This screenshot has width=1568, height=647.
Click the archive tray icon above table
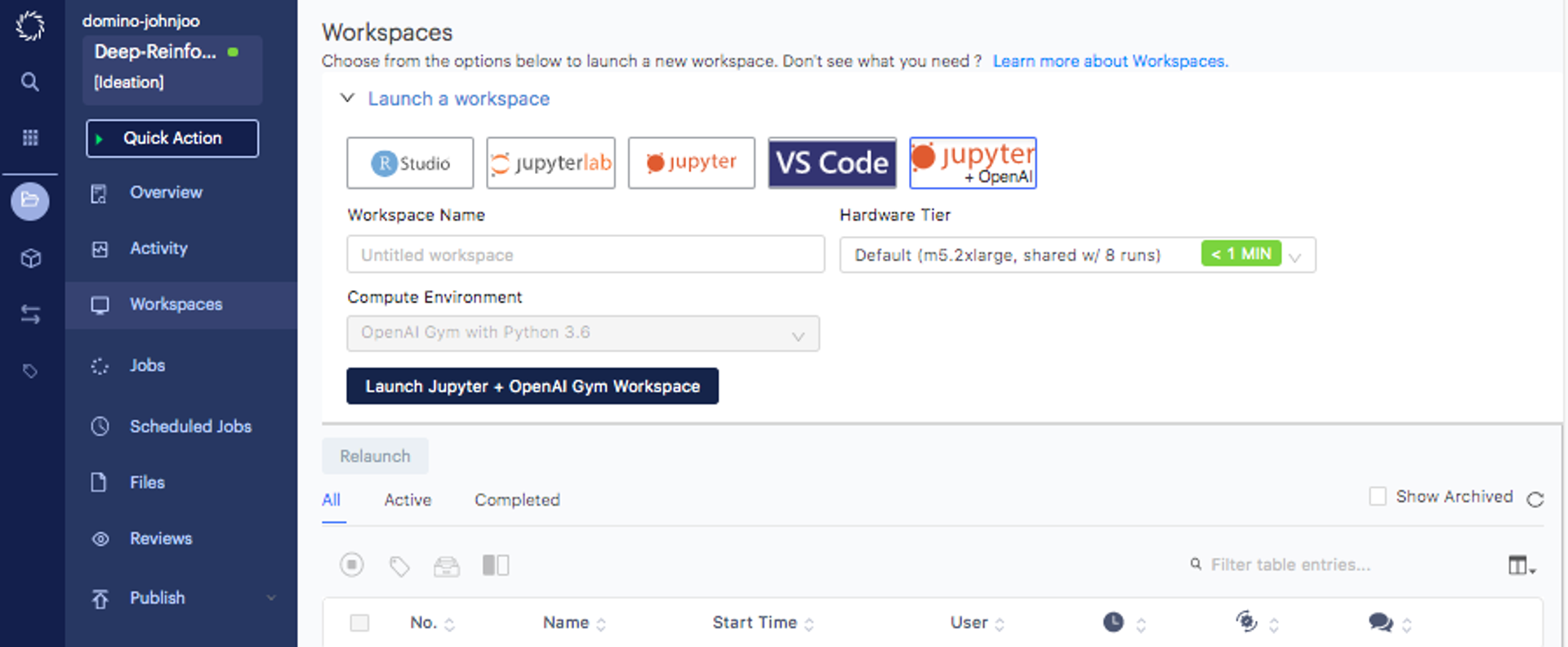point(447,565)
